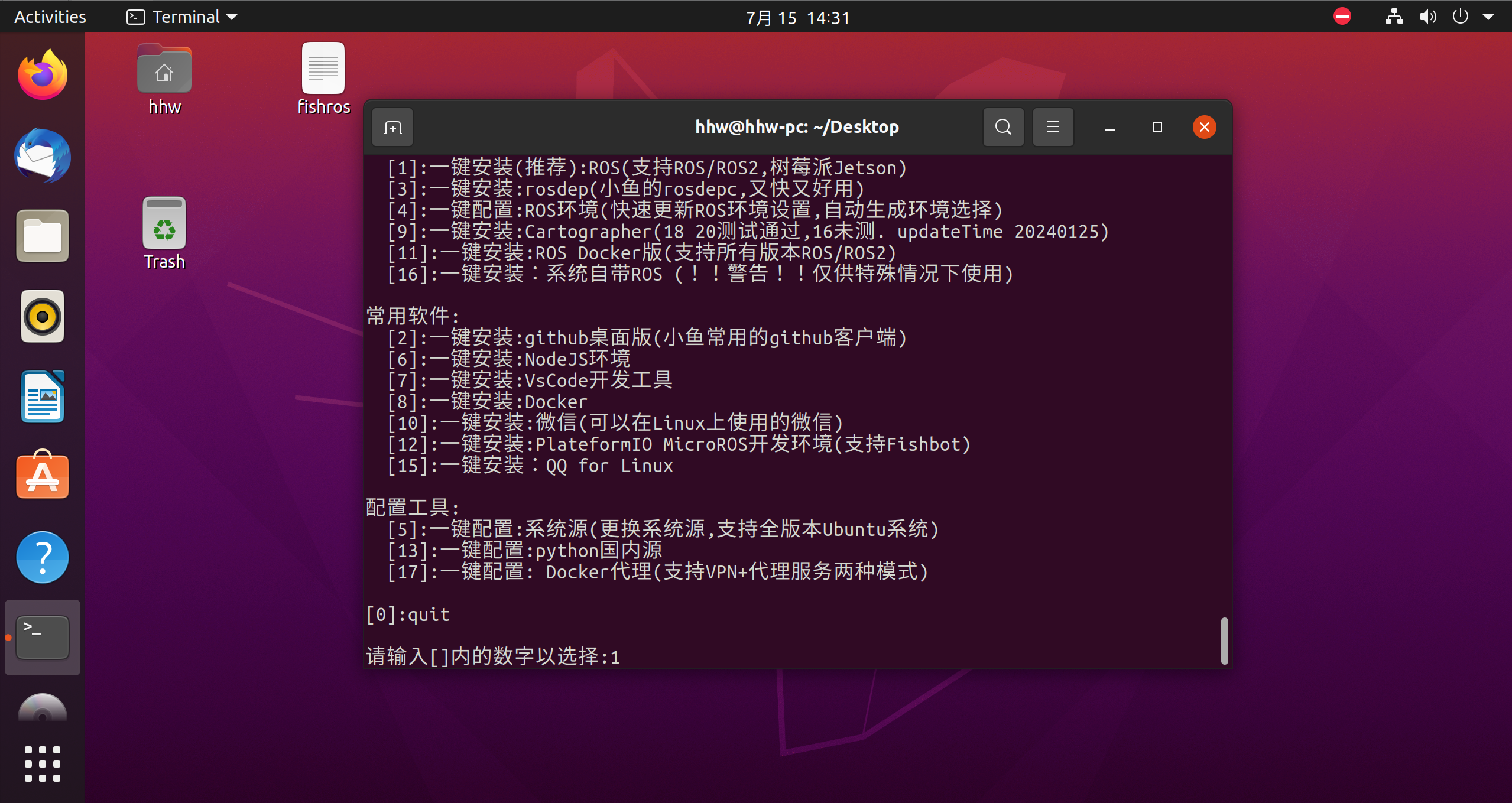
Task: Open the Terminal app menu dropdown
Action: click(181, 17)
